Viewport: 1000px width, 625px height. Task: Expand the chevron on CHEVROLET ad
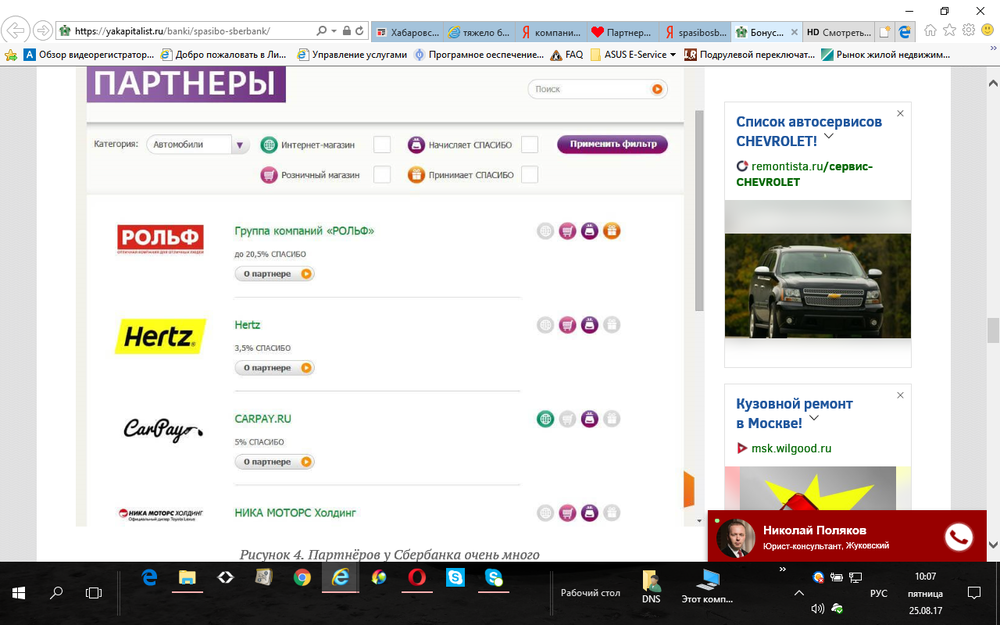[x=828, y=136]
